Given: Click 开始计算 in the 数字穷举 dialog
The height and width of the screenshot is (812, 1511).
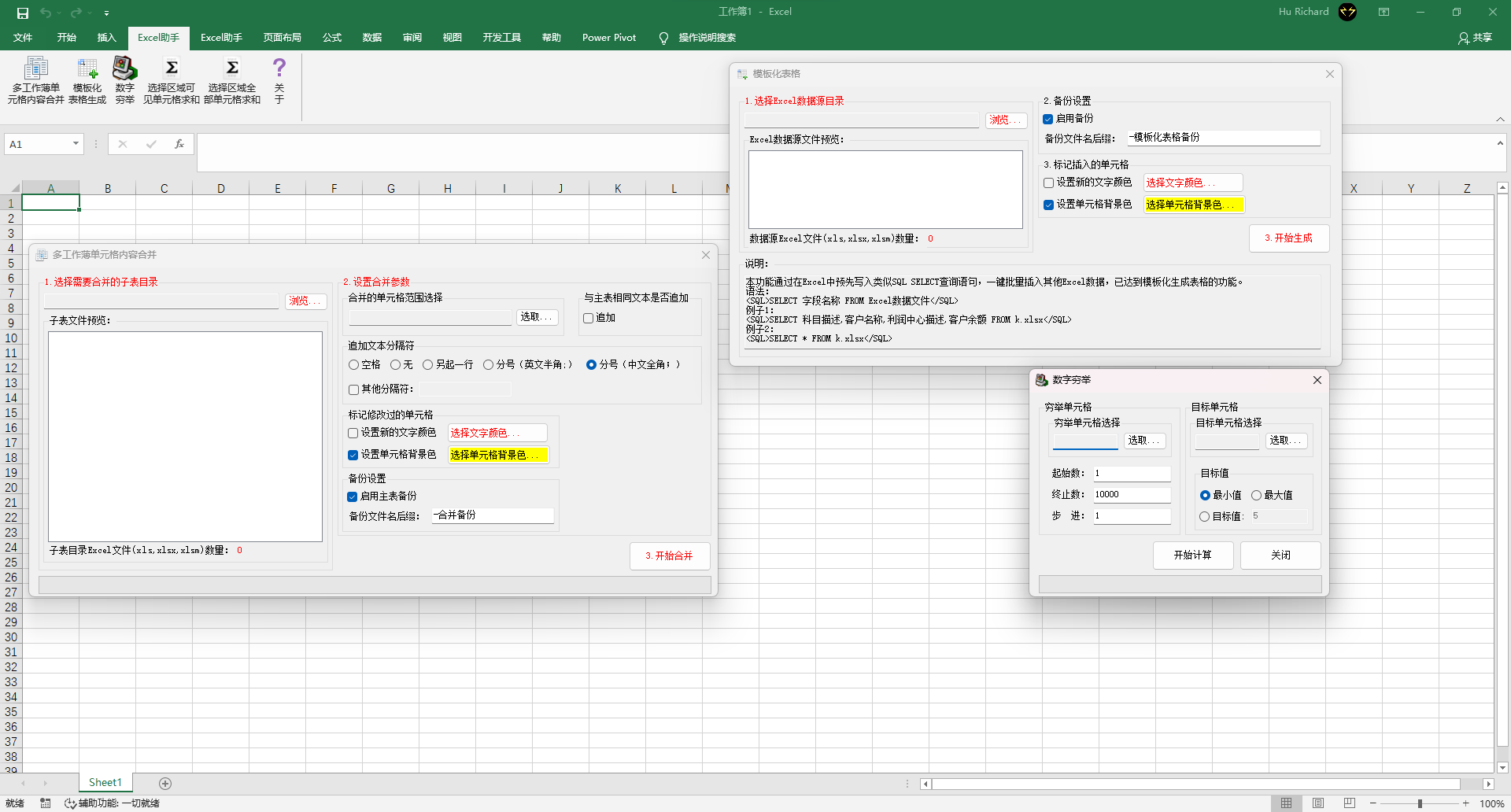Looking at the screenshot, I should pyautogui.click(x=1192, y=555).
